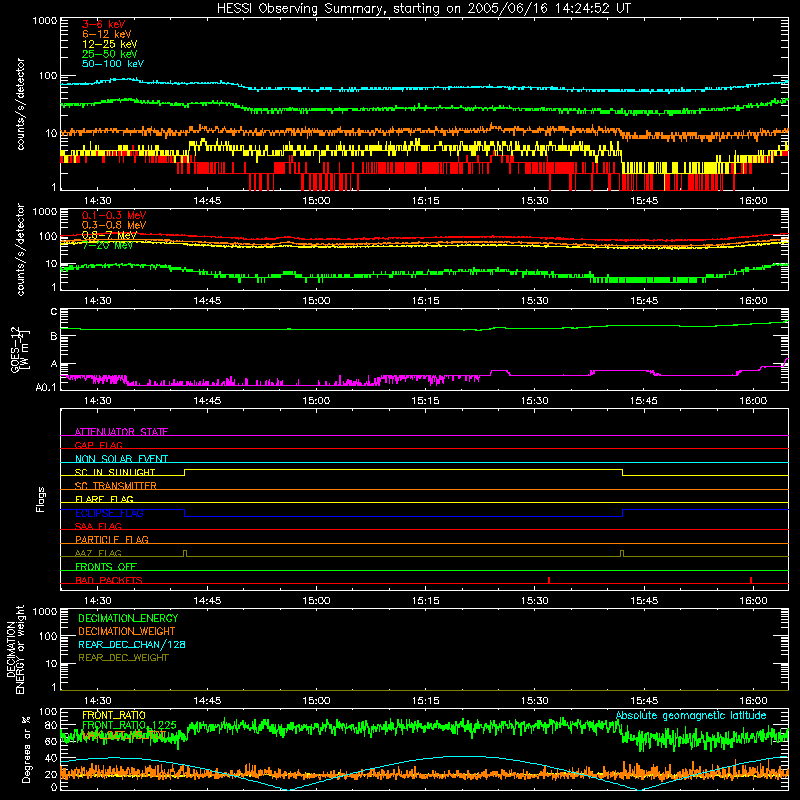Viewport: 800px width, 800px height.
Task: Pick the ATTENUATOR_STATE flag label
Action: coord(121,432)
